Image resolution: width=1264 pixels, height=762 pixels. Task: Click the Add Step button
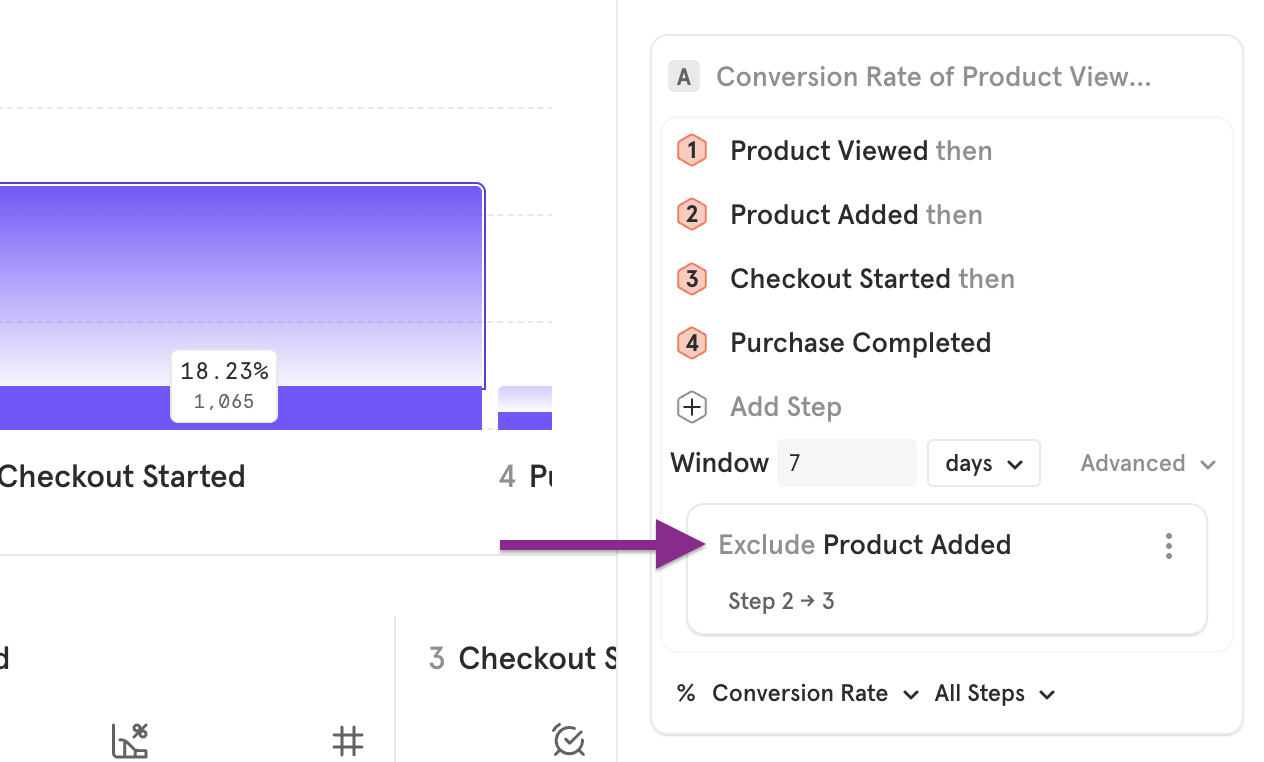point(786,406)
